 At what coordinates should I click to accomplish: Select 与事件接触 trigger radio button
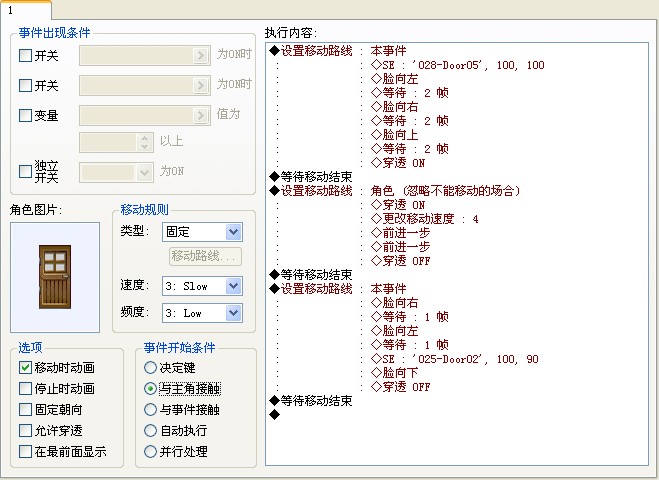150,409
